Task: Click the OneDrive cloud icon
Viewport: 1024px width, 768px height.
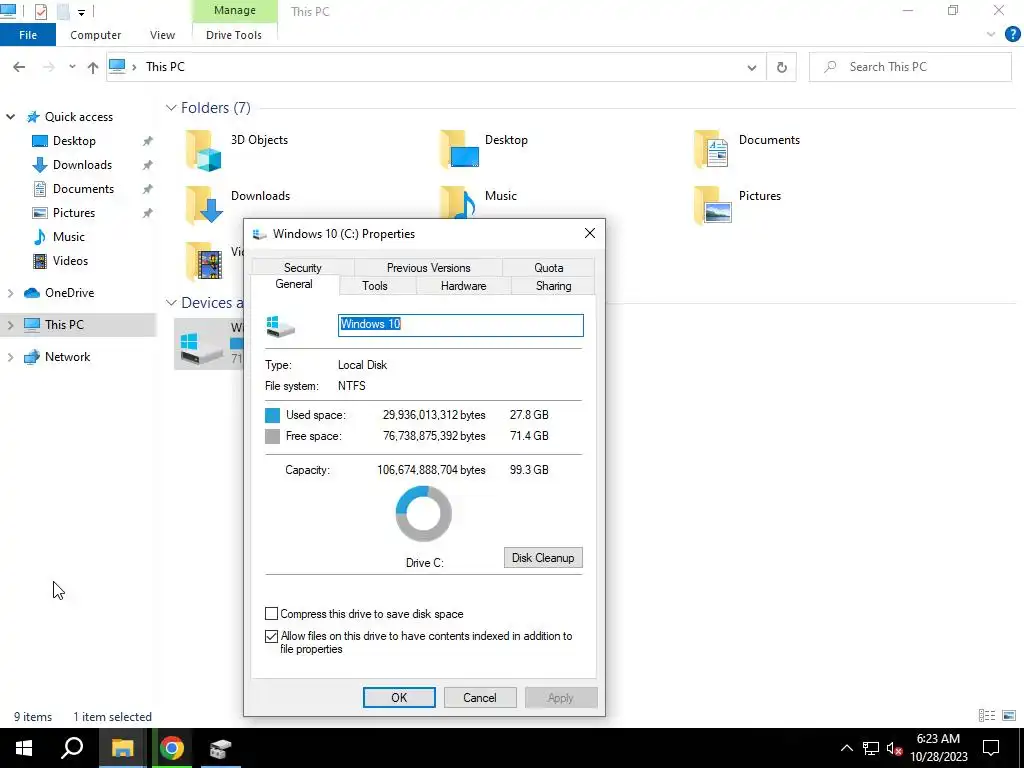Action: pyautogui.click(x=32, y=293)
